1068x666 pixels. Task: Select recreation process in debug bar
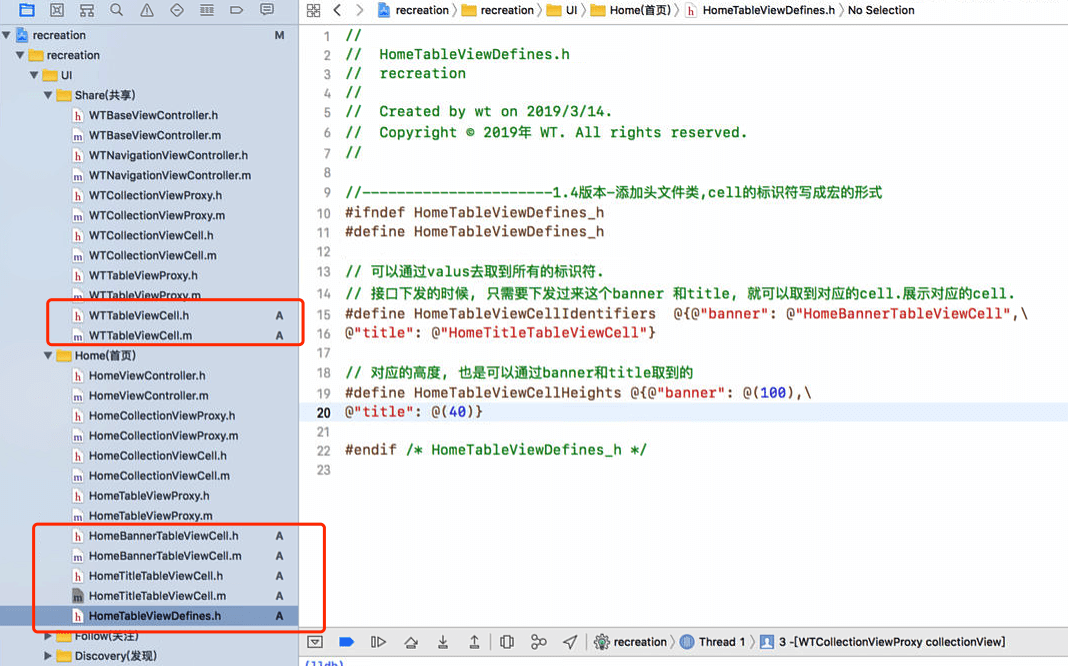point(631,641)
